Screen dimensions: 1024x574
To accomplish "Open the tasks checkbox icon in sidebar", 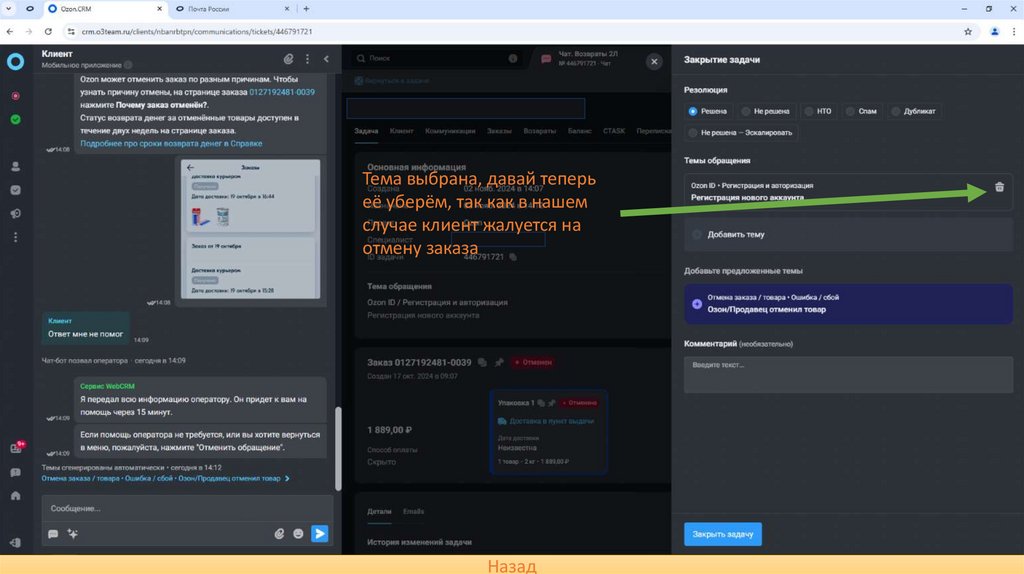I will point(16,190).
